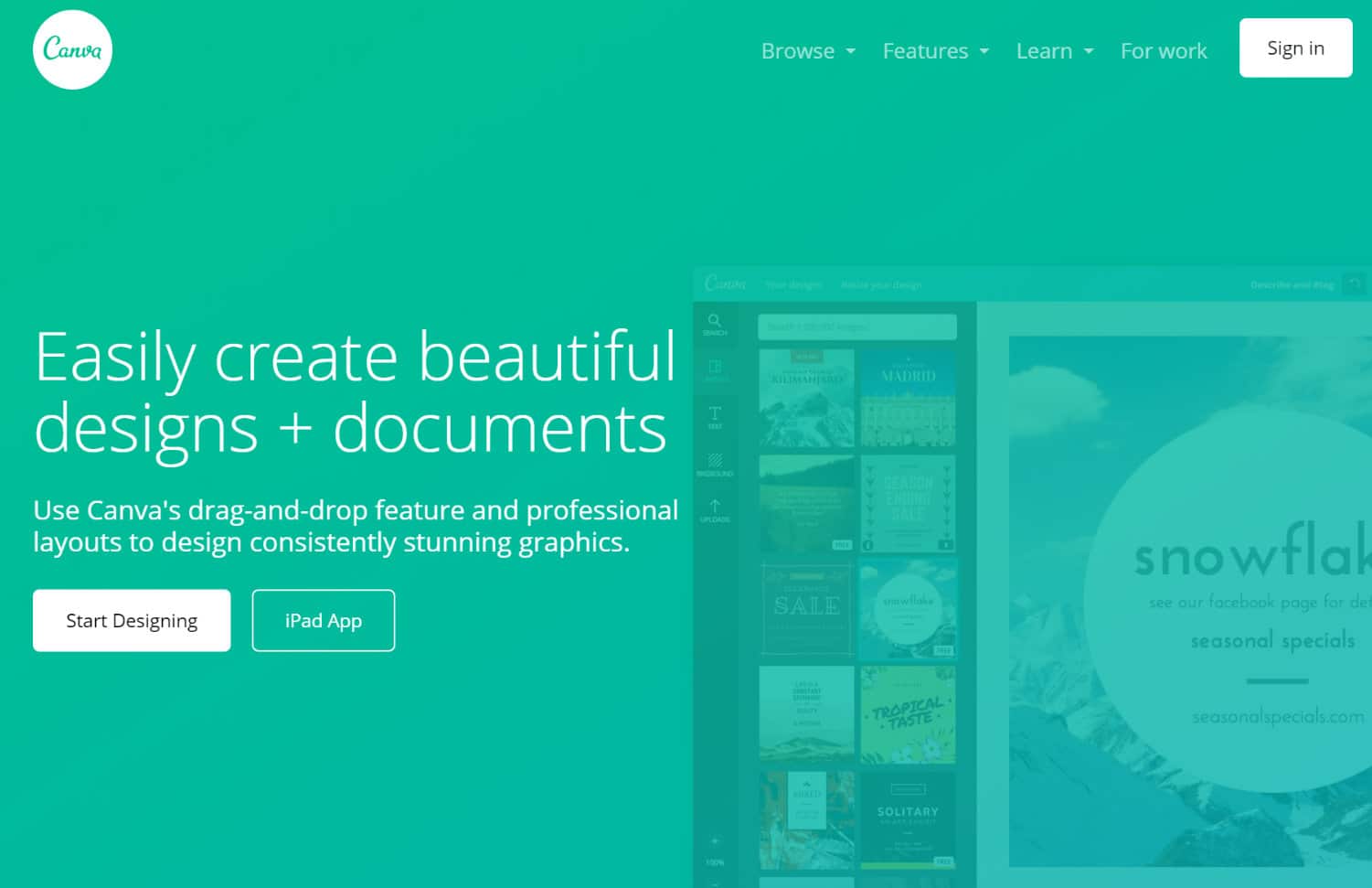Choose Resize your design option
Screen dimensions: 1372x888
(882, 284)
